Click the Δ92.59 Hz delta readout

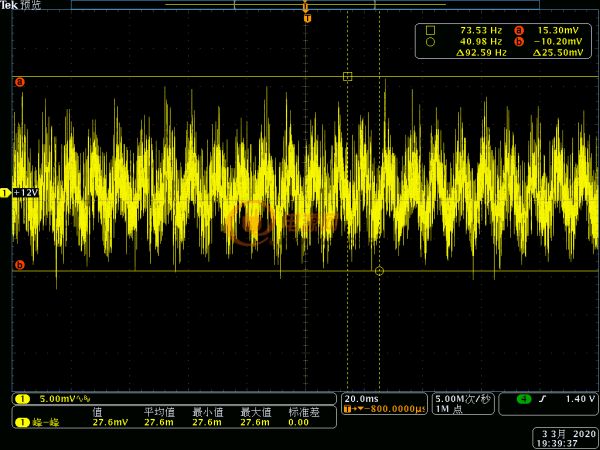click(481, 52)
